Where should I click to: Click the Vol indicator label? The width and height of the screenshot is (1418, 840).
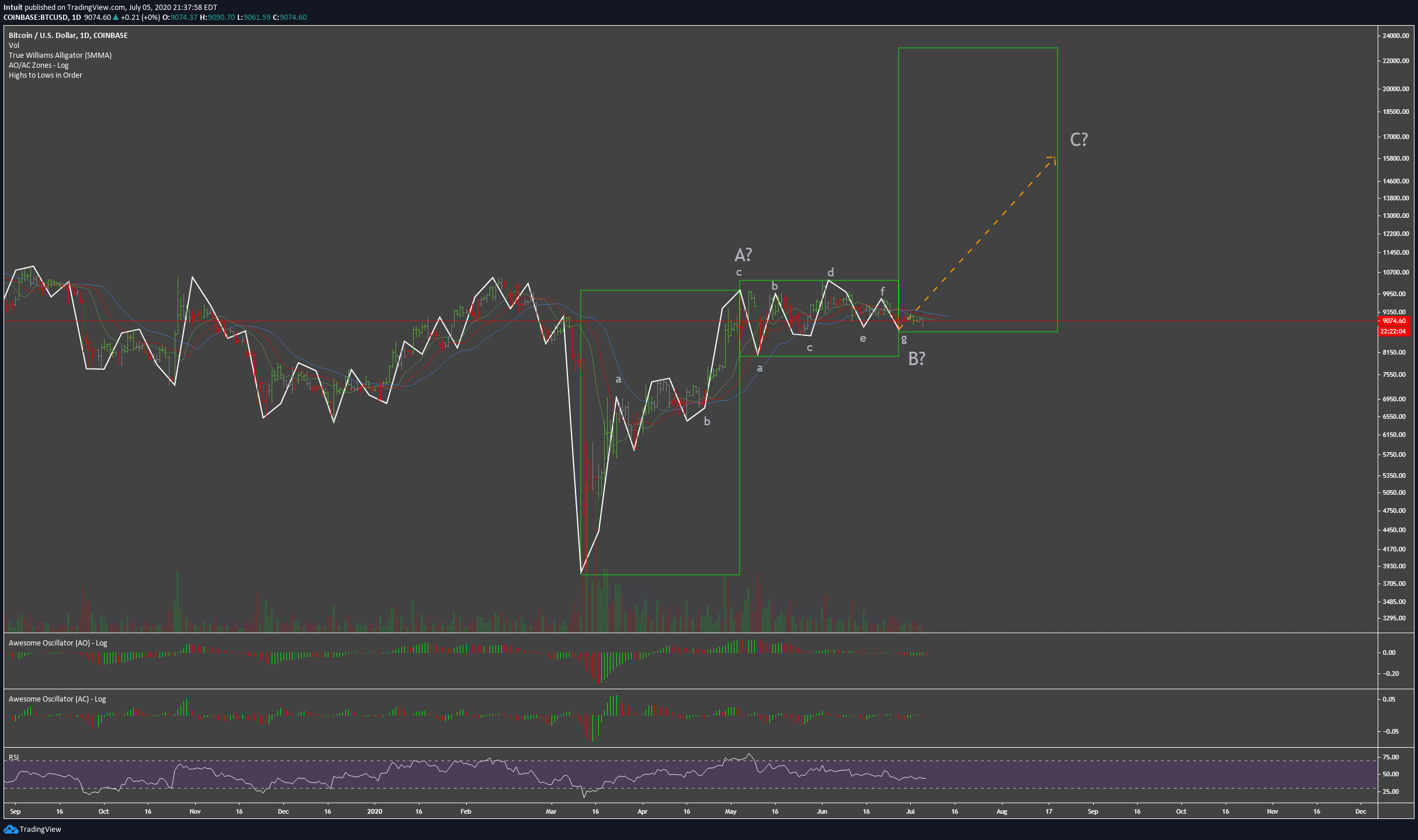pyautogui.click(x=14, y=45)
